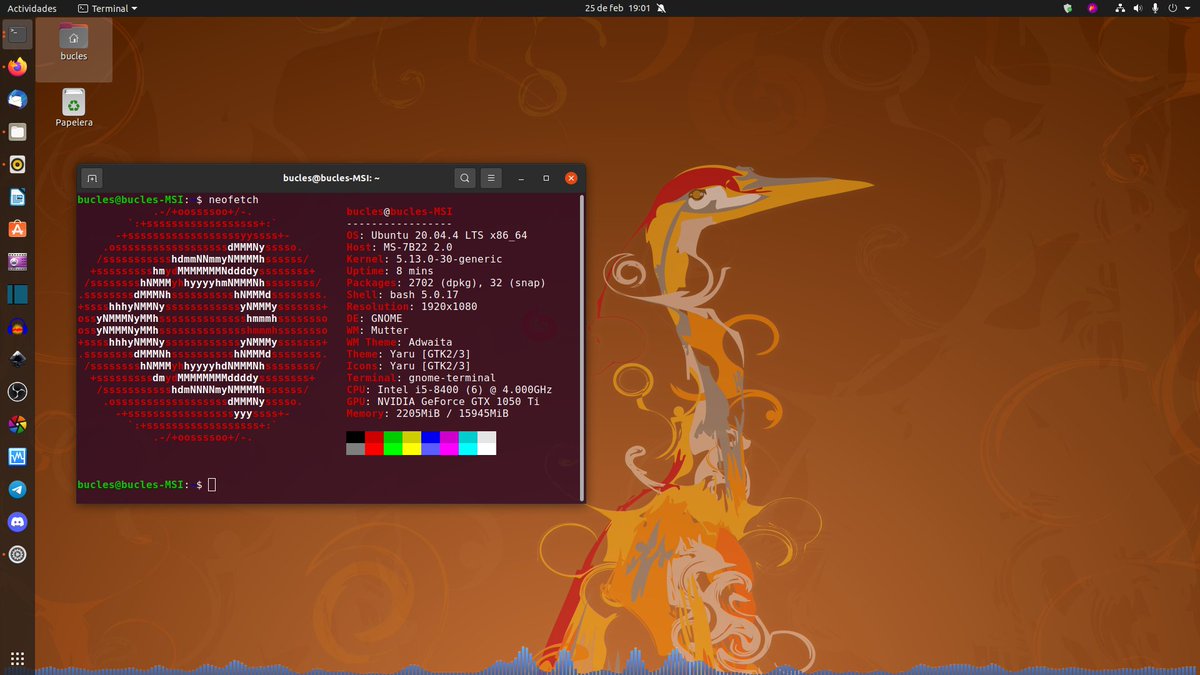
Task: Click the terminal prompt cursor line
Action: (x=146, y=484)
